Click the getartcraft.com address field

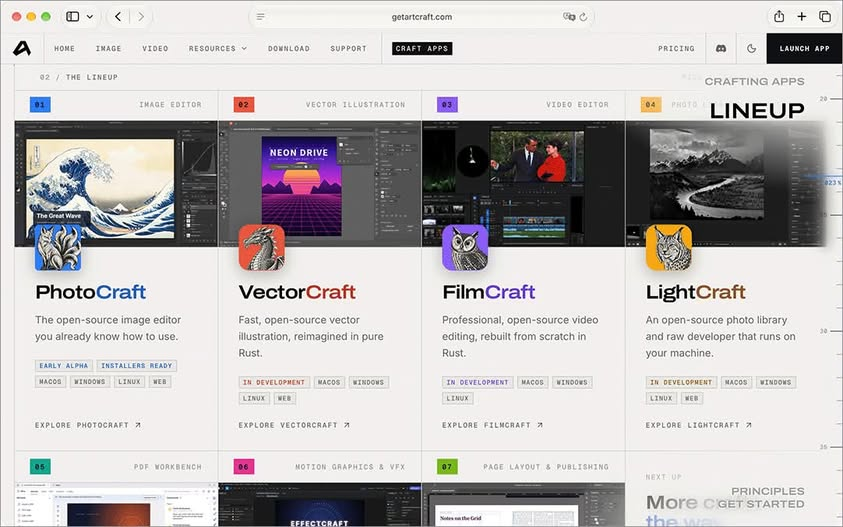click(422, 17)
